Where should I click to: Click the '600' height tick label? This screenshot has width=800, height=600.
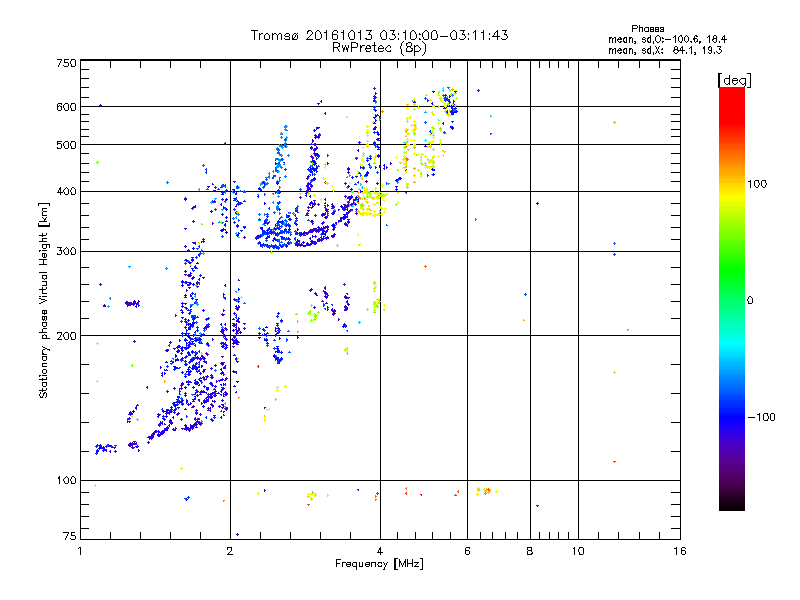pyautogui.click(x=66, y=107)
